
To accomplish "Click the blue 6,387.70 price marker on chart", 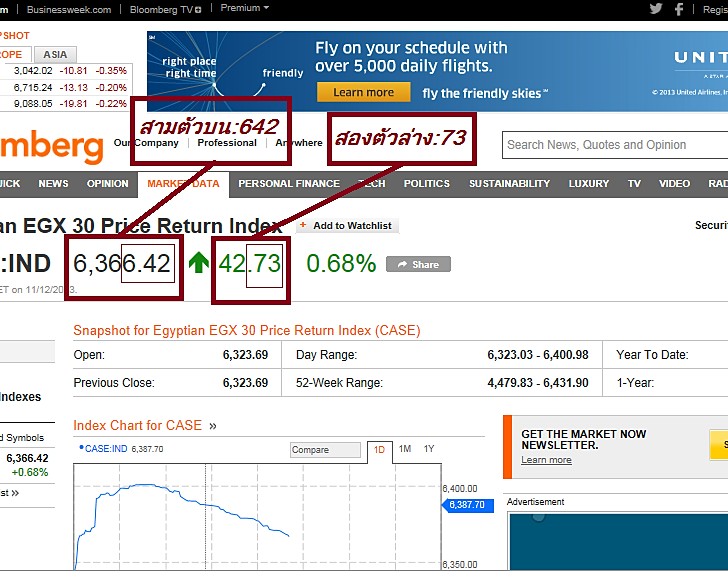I will (x=467, y=505).
